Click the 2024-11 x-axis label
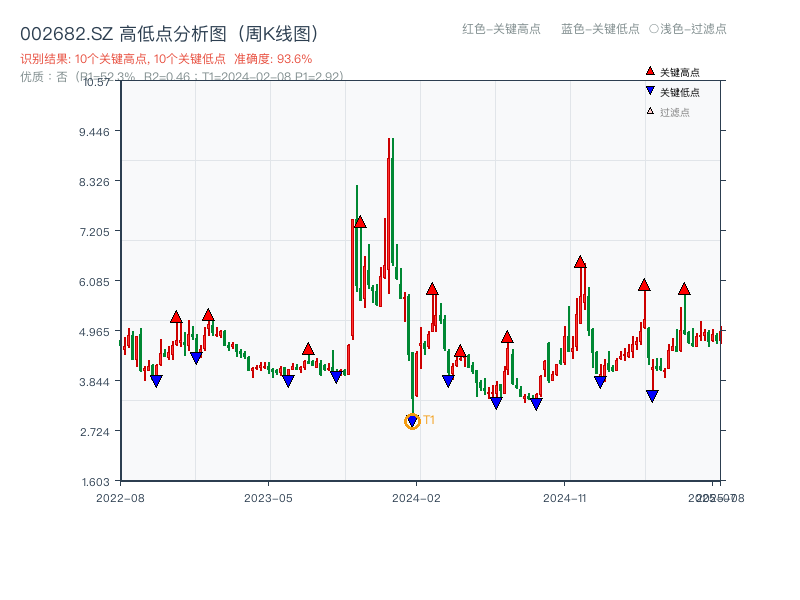 pos(565,498)
